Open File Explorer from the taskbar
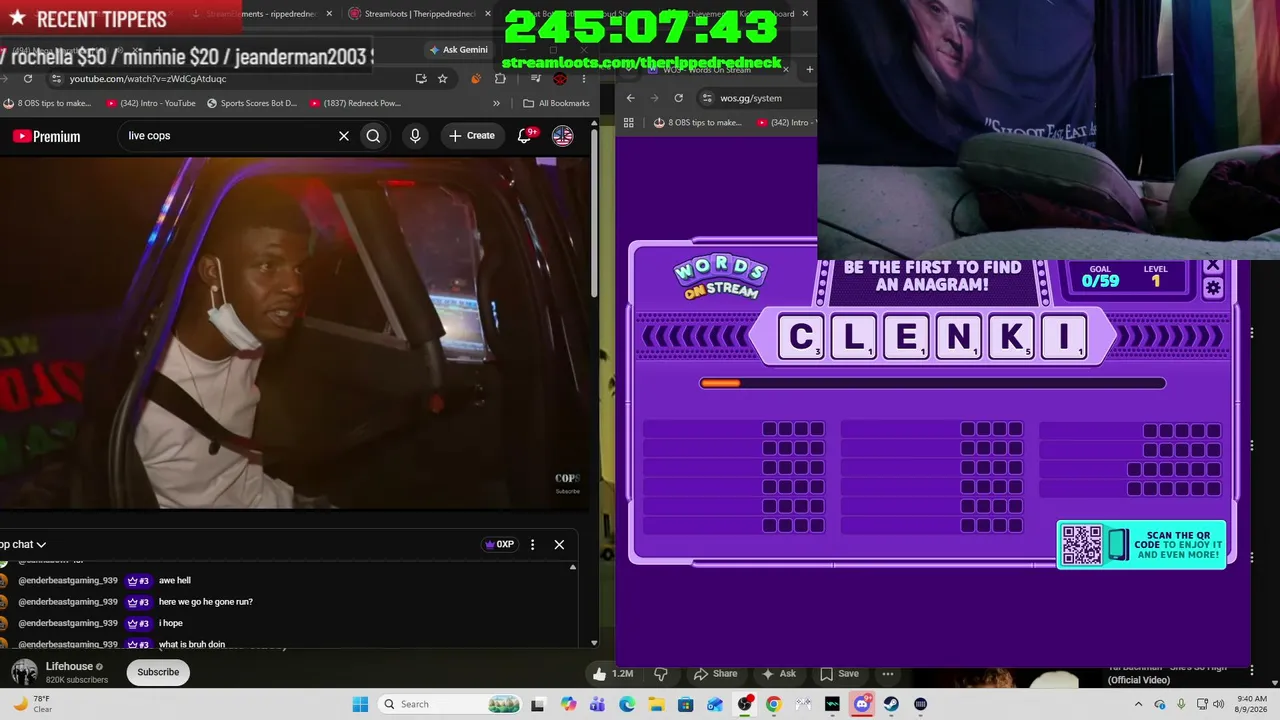 [x=656, y=705]
